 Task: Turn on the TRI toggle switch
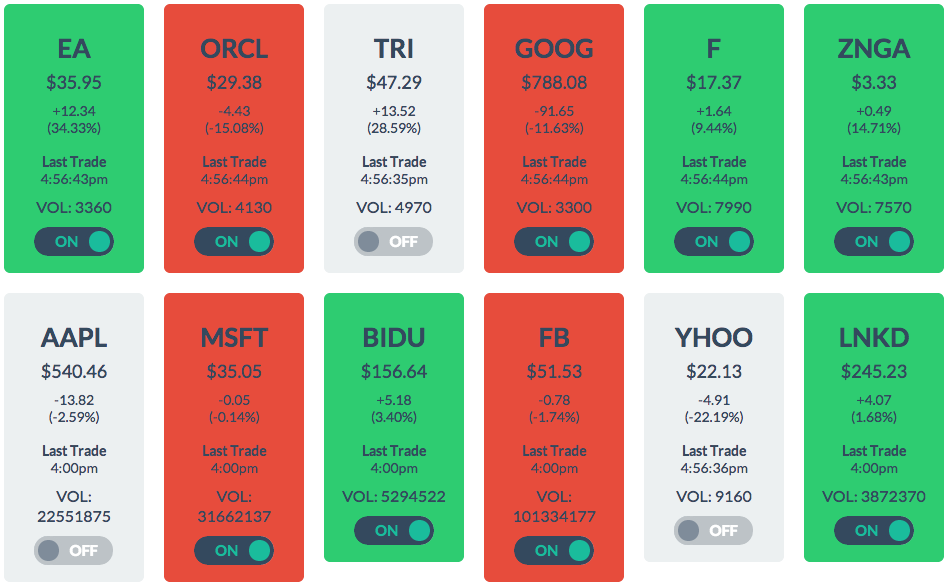pos(393,241)
